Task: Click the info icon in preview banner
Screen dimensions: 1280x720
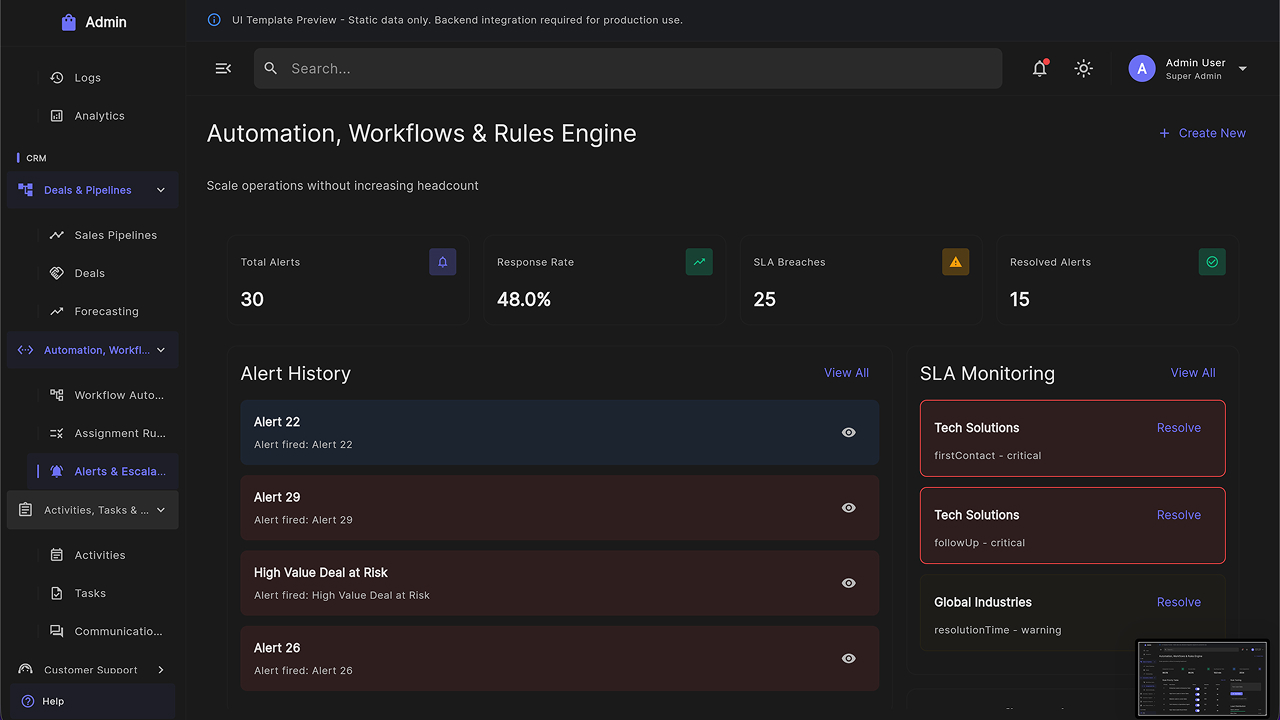Action: (x=214, y=20)
